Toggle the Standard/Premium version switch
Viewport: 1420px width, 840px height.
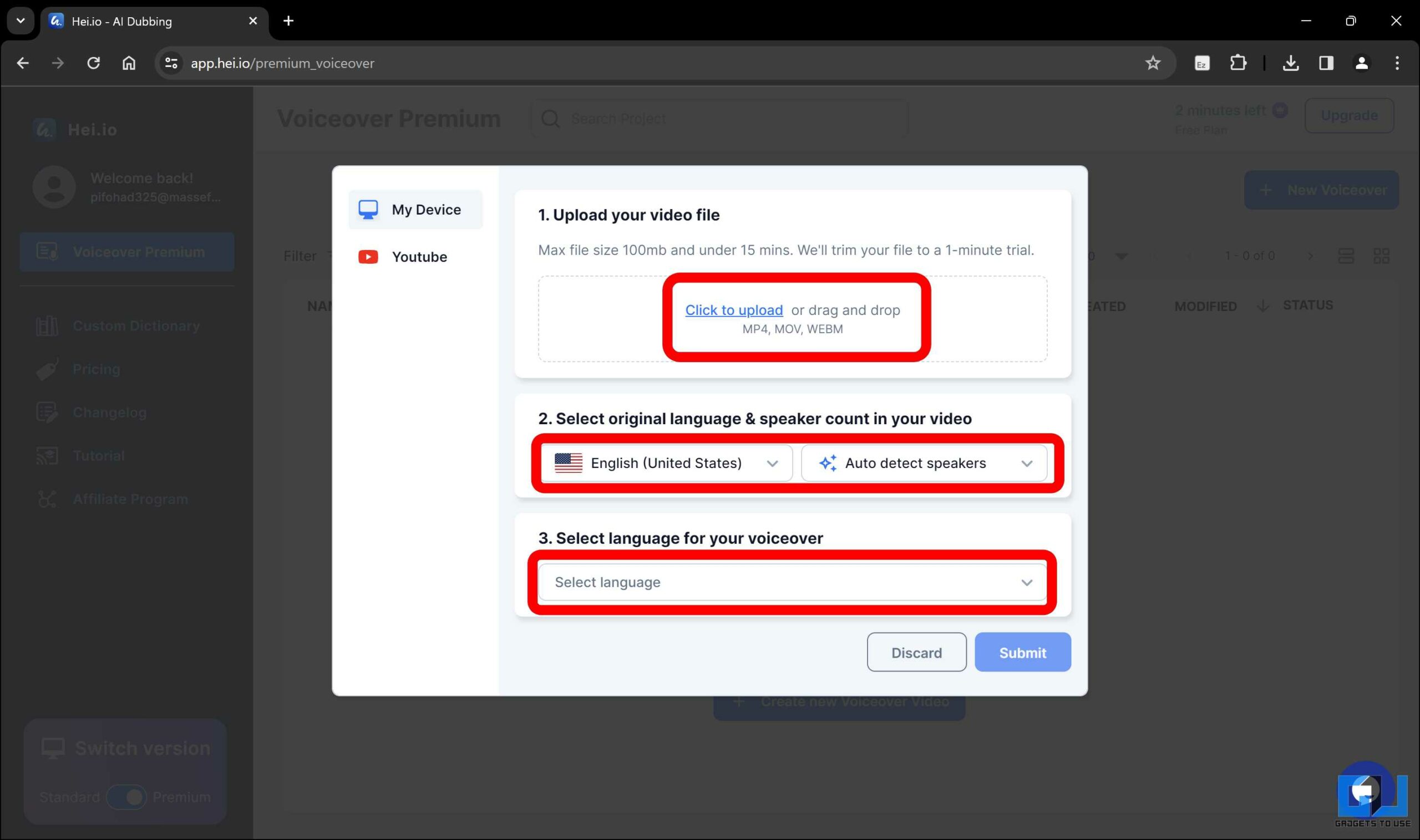coord(127,797)
